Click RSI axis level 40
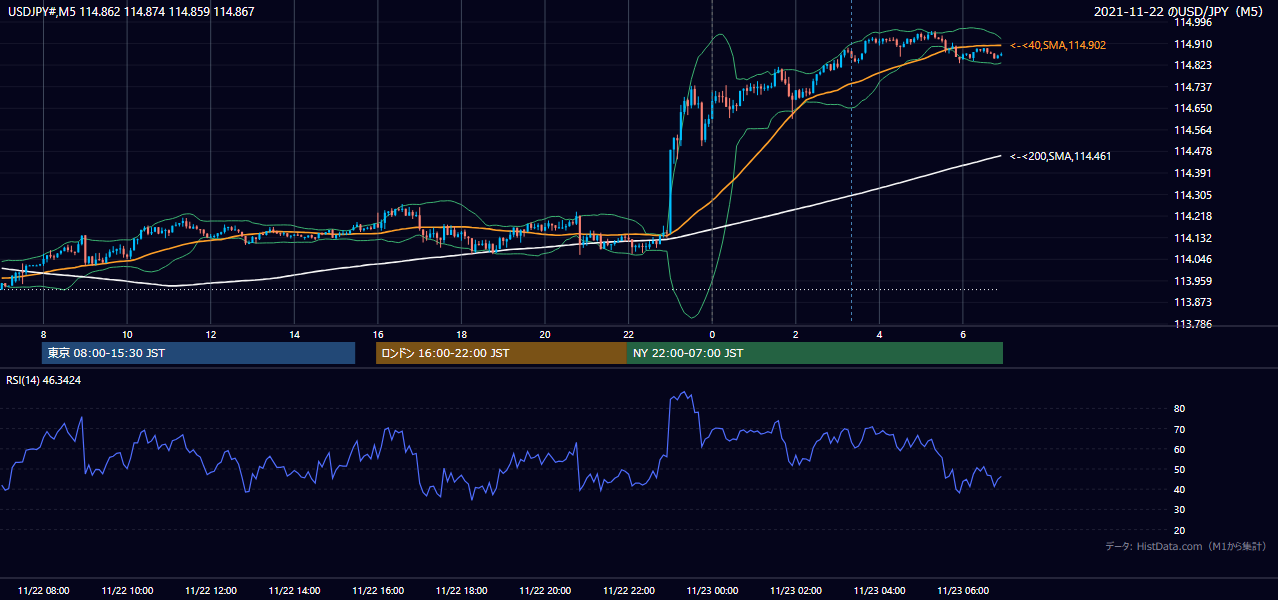1278x600 pixels. [1180, 489]
